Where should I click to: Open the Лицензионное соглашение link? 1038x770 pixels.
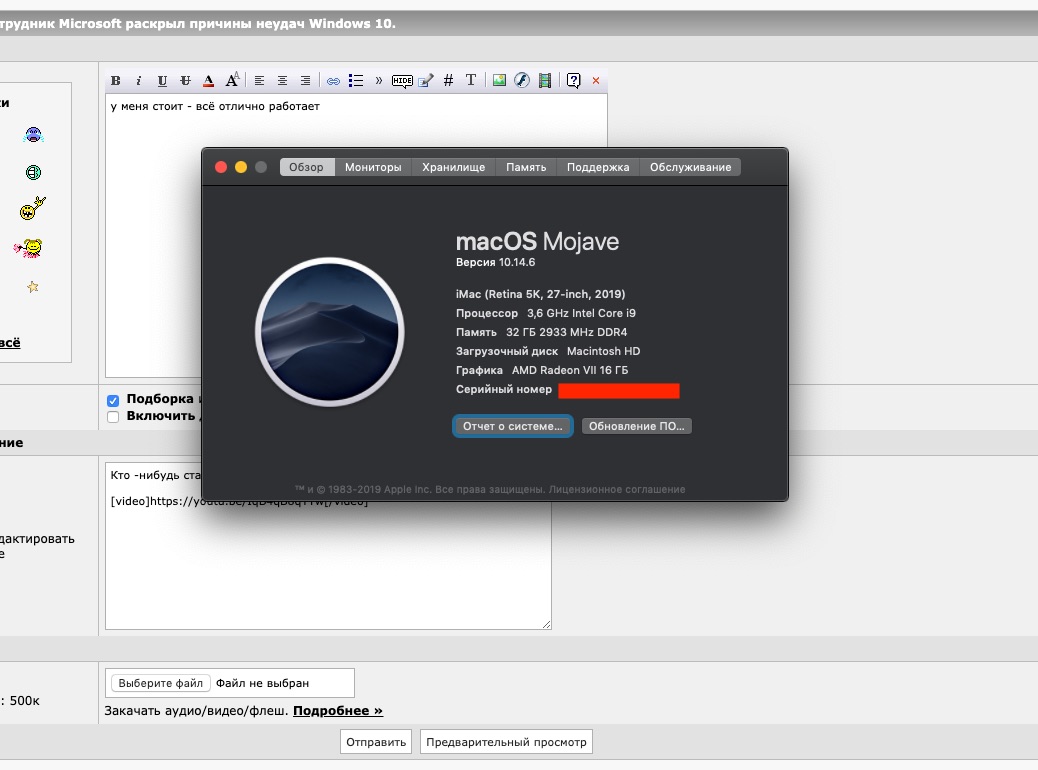point(617,489)
